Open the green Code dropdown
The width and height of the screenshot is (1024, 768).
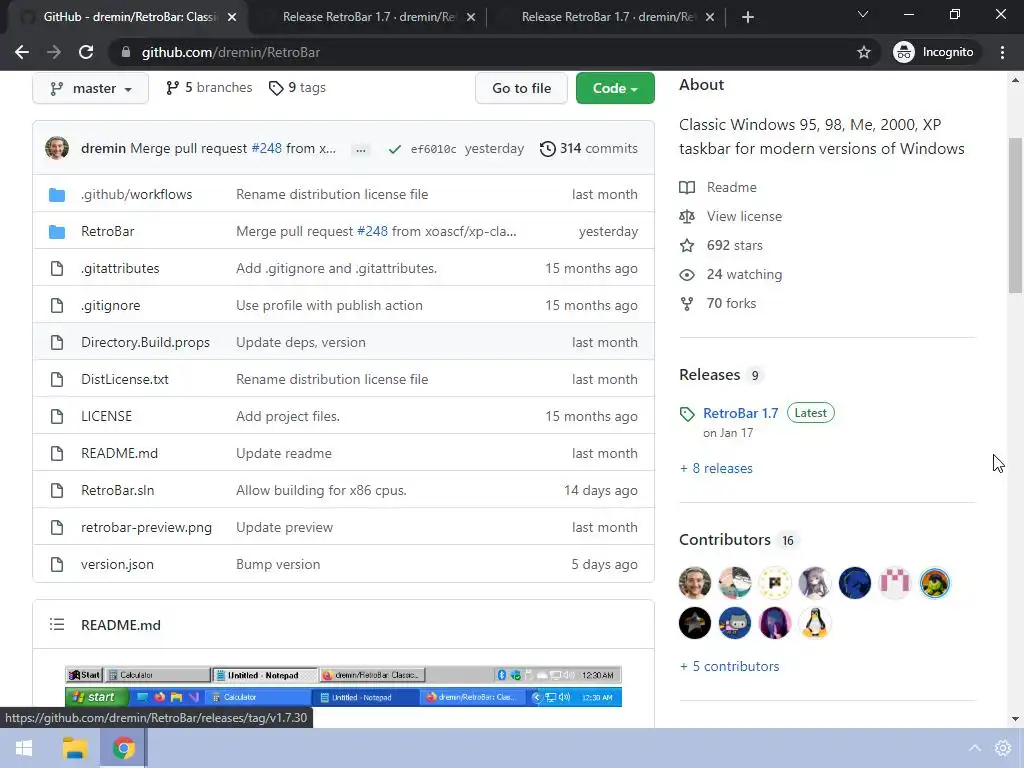point(615,88)
